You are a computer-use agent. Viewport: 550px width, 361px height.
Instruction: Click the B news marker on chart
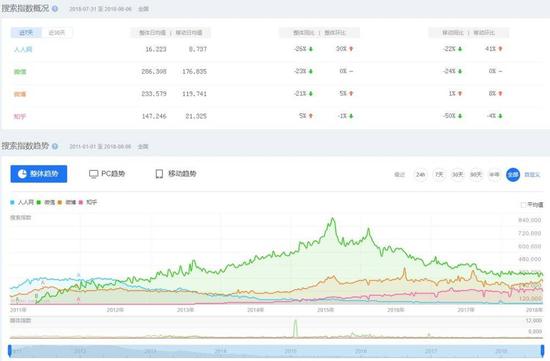pyautogui.click(x=36, y=296)
